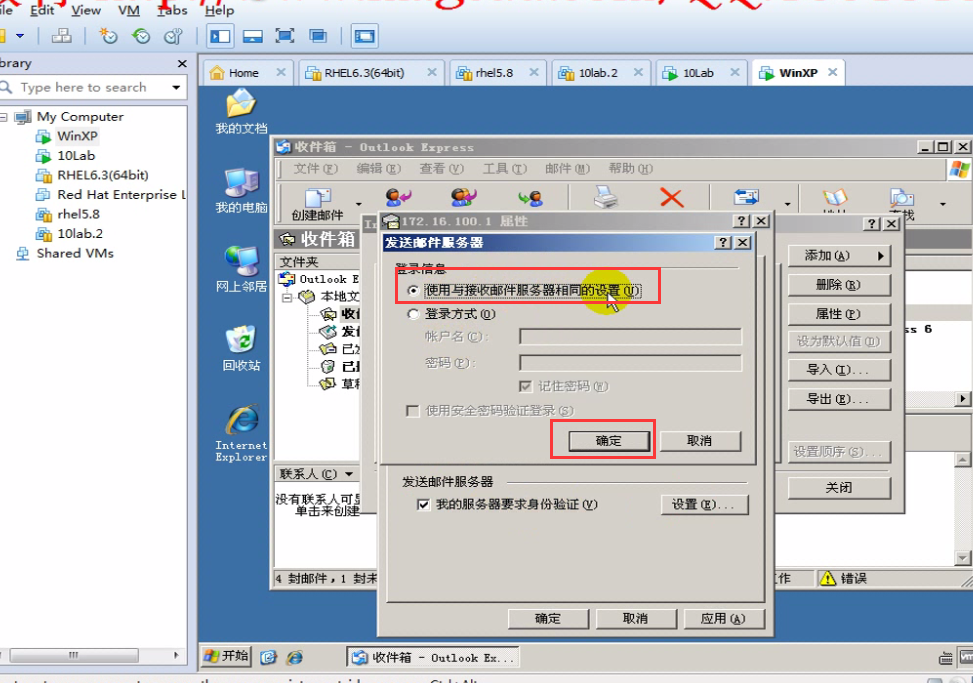Send Ctrl+Alt+Del using VMware toolbar icon
The width and height of the screenshot is (973, 683).
(61, 36)
